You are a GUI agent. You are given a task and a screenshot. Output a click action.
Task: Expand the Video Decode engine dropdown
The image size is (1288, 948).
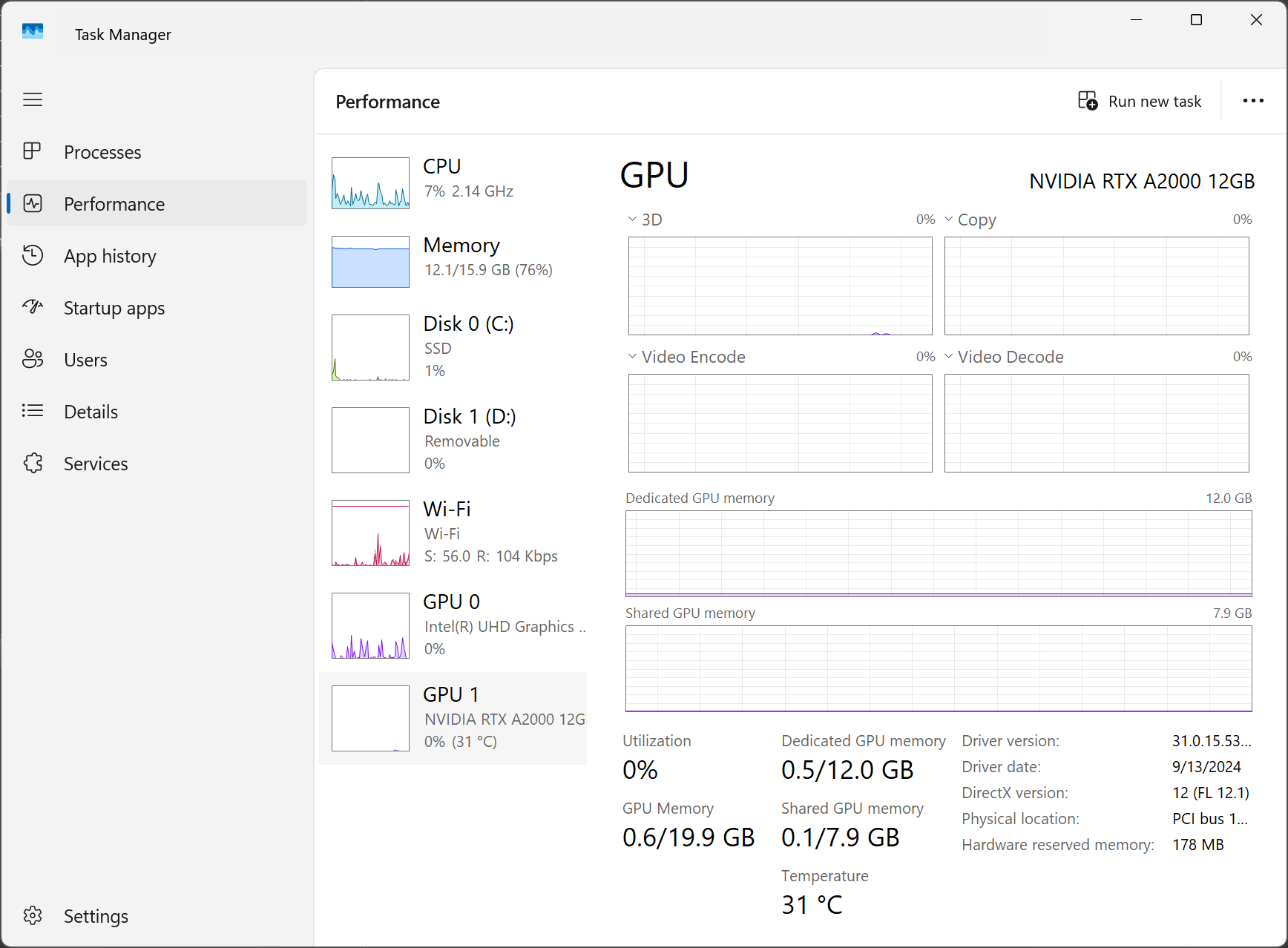(948, 356)
